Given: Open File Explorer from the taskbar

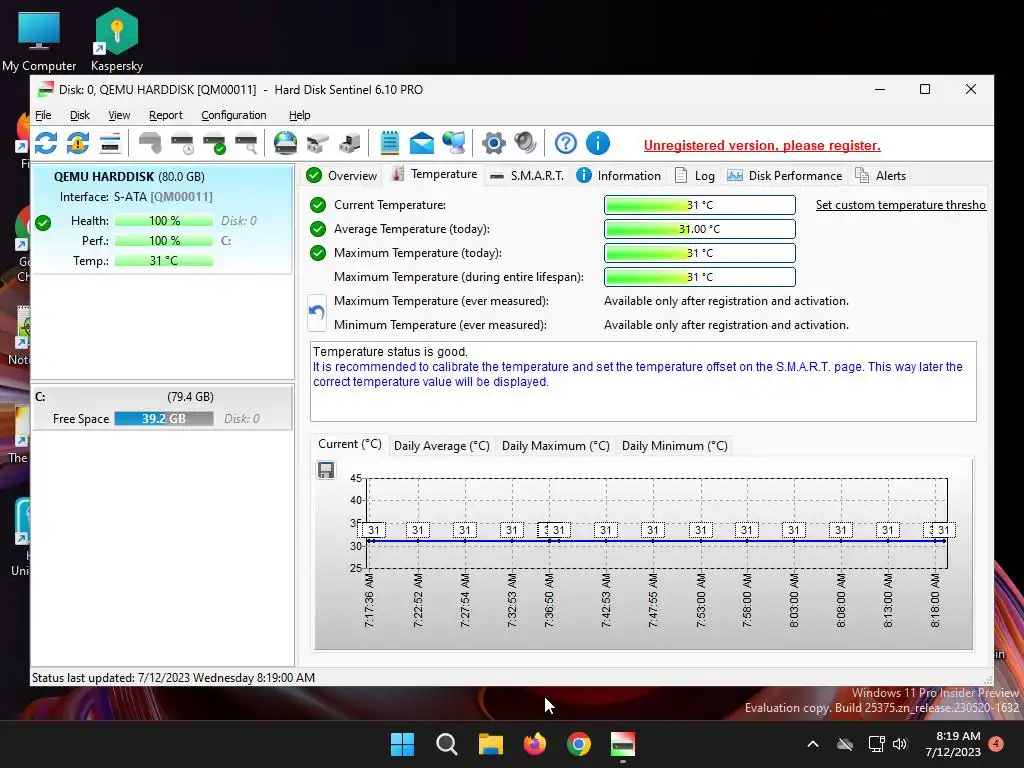Looking at the screenshot, I should point(490,744).
